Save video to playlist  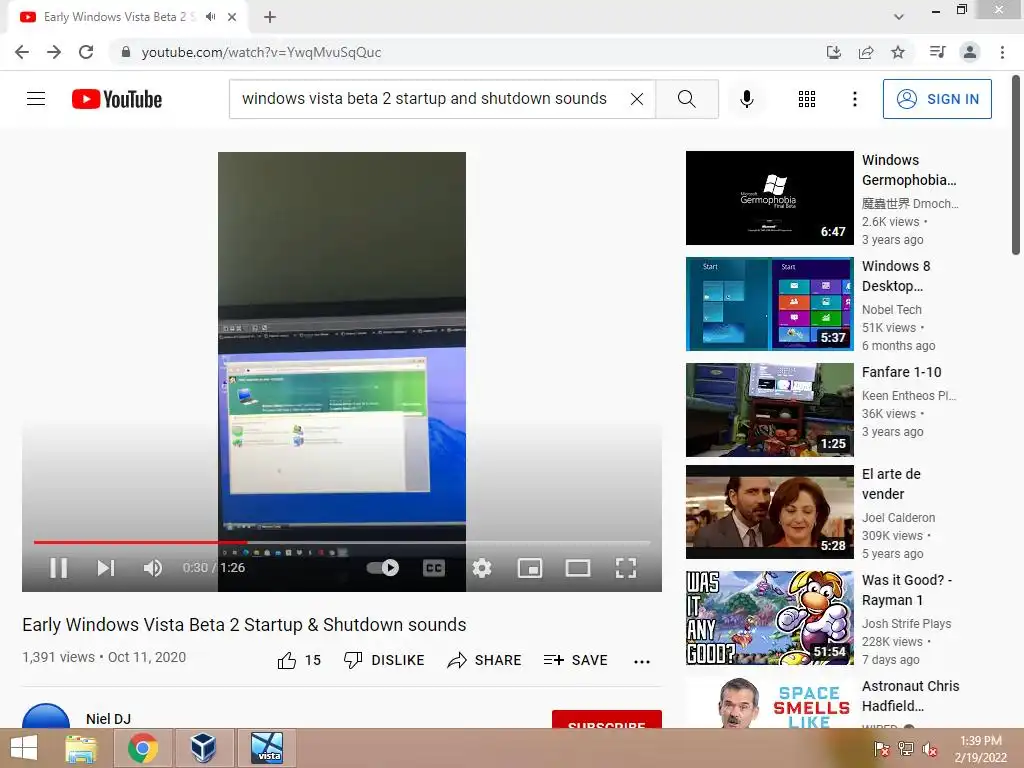(575, 660)
